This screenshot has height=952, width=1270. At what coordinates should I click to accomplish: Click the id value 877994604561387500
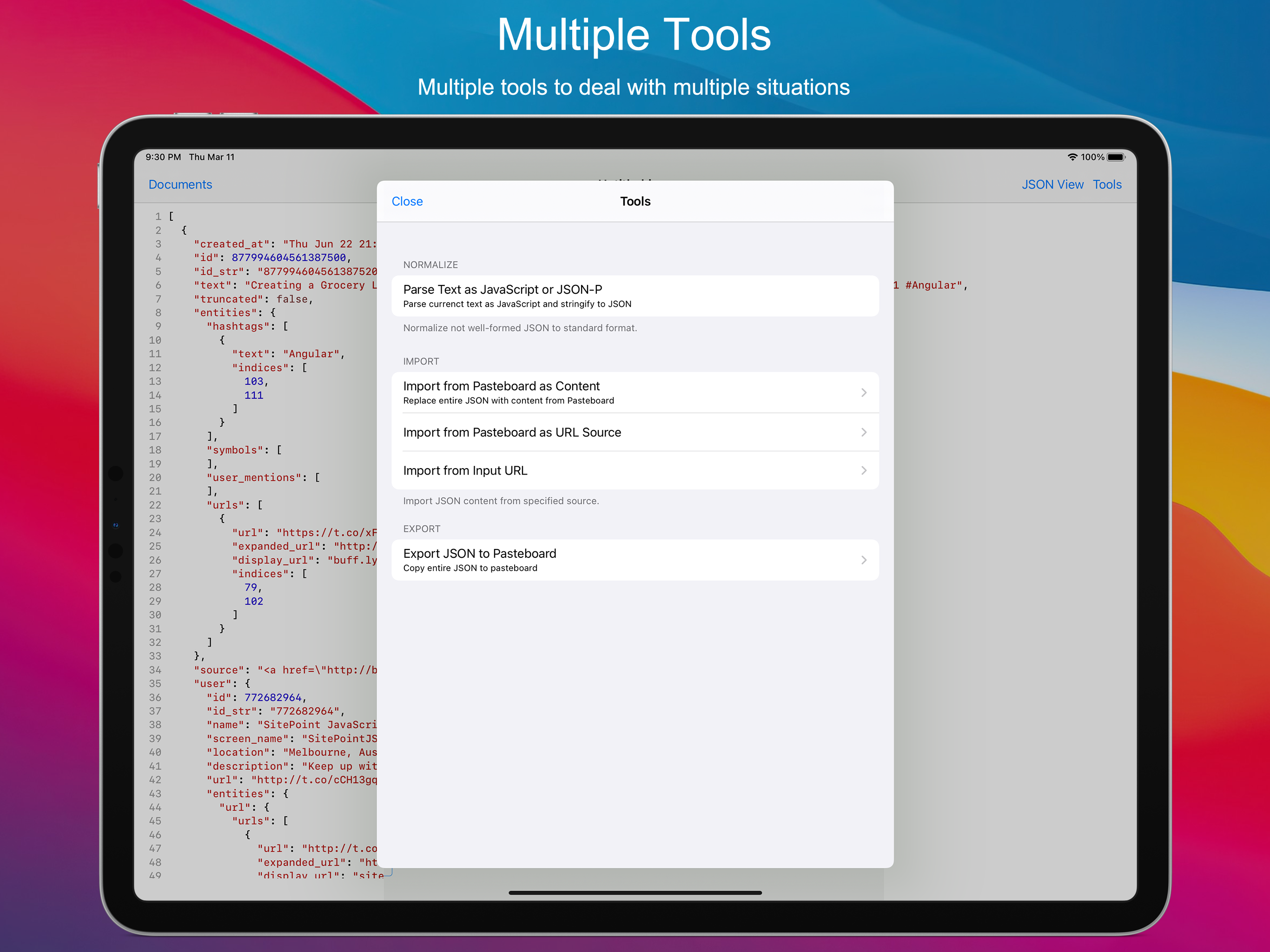[288, 258]
